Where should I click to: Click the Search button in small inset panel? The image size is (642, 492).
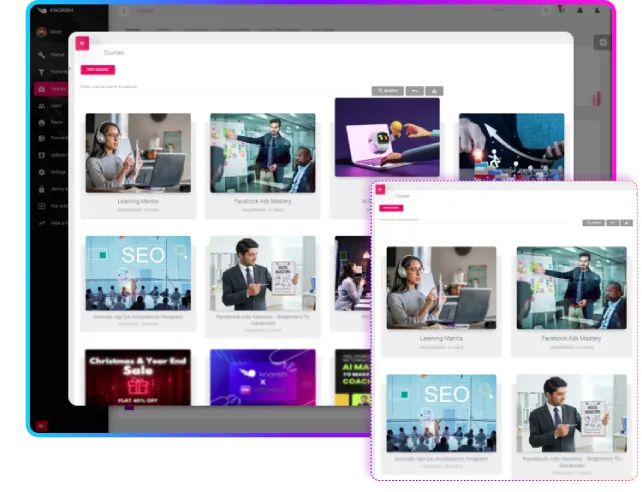pyautogui.click(x=594, y=223)
